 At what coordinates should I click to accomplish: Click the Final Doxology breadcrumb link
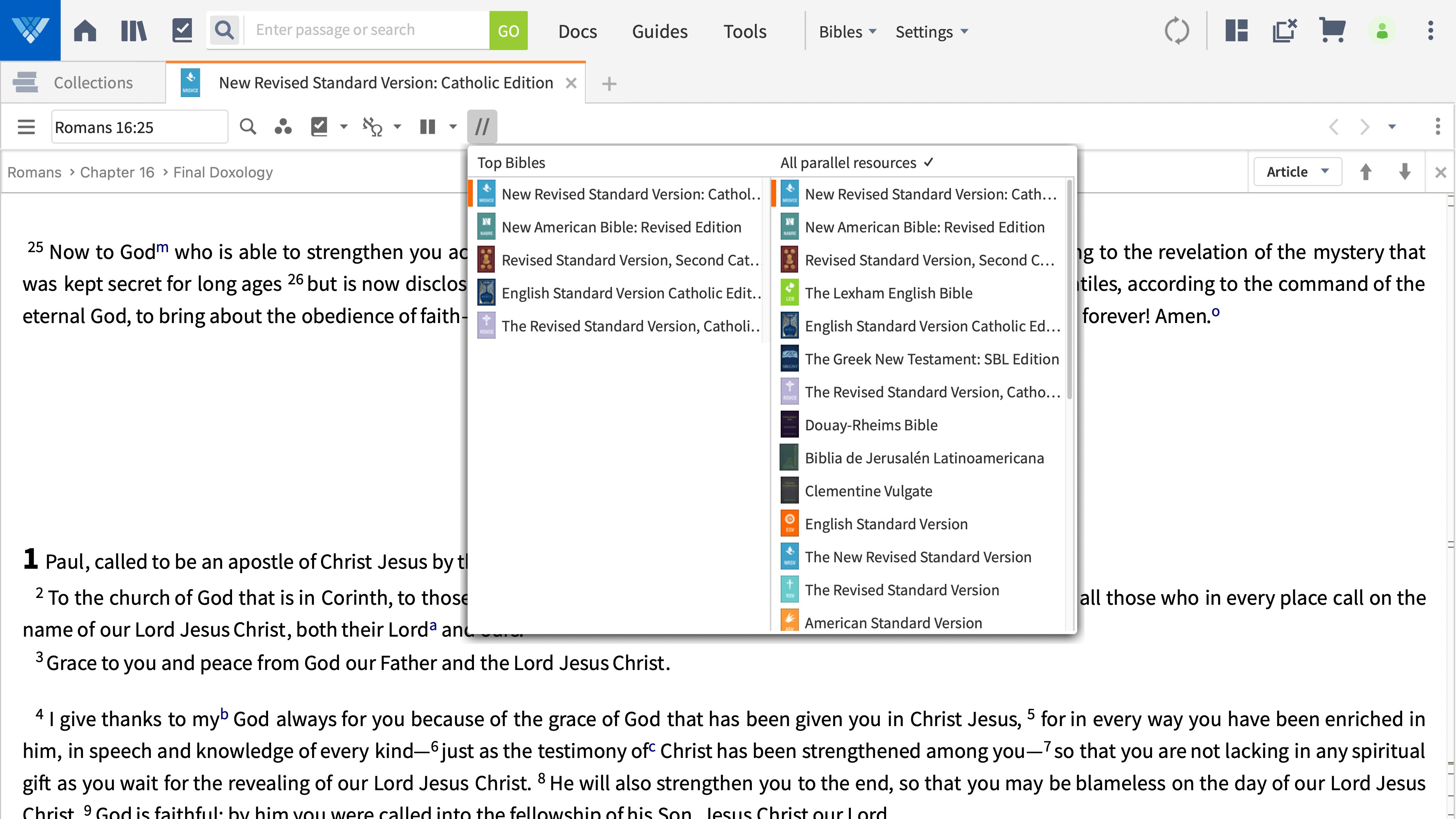coord(223,172)
